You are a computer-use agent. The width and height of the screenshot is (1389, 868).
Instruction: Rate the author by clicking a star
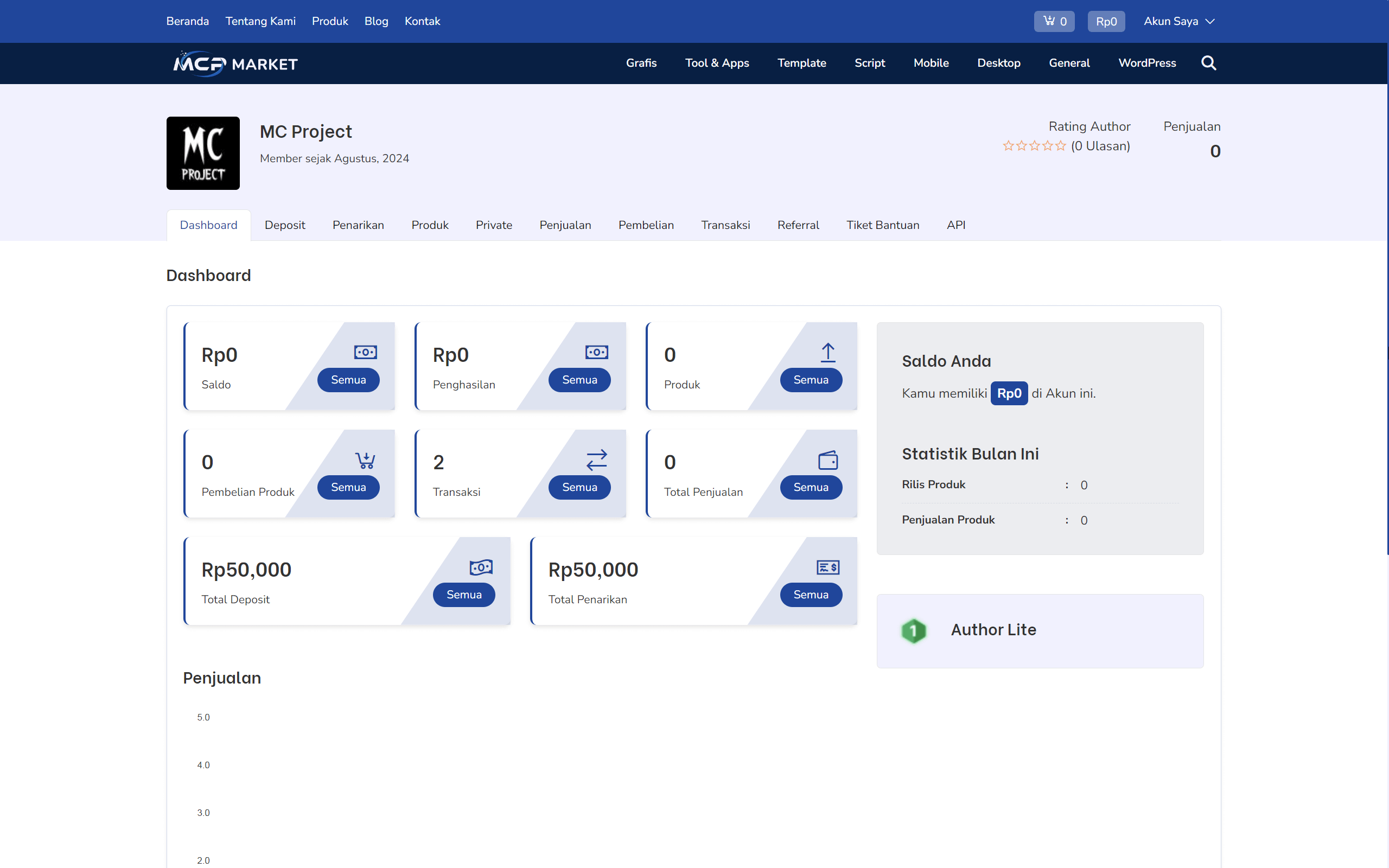click(1034, 146)
